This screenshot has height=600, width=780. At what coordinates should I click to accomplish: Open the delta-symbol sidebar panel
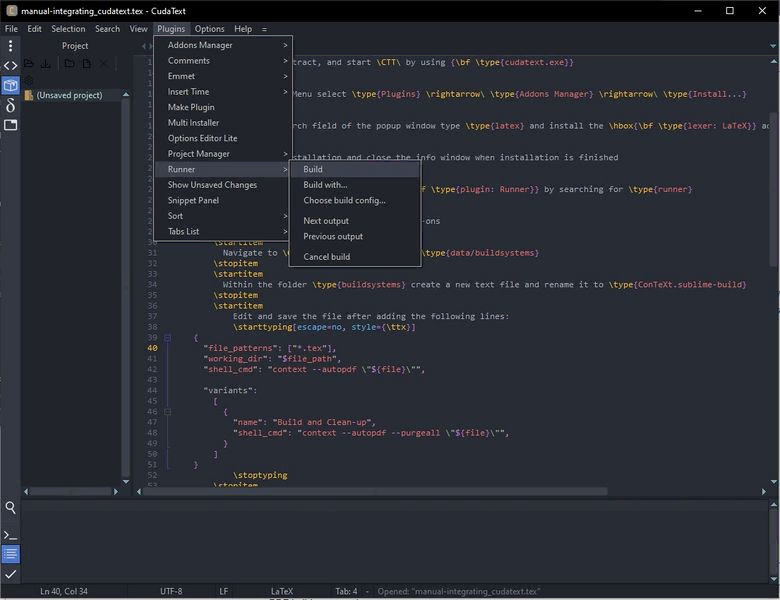(x=10, y=105)
